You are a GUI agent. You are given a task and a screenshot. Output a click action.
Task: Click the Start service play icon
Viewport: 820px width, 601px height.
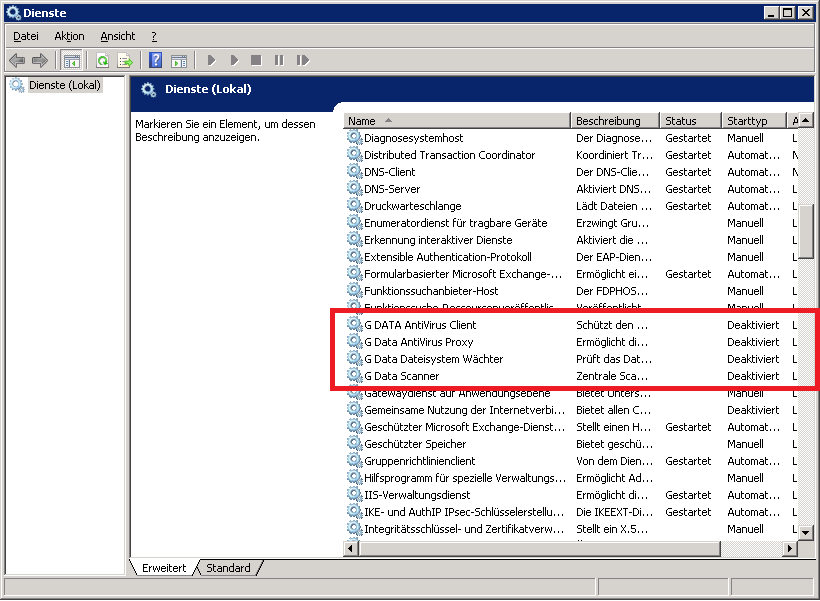tap(211, 60)
